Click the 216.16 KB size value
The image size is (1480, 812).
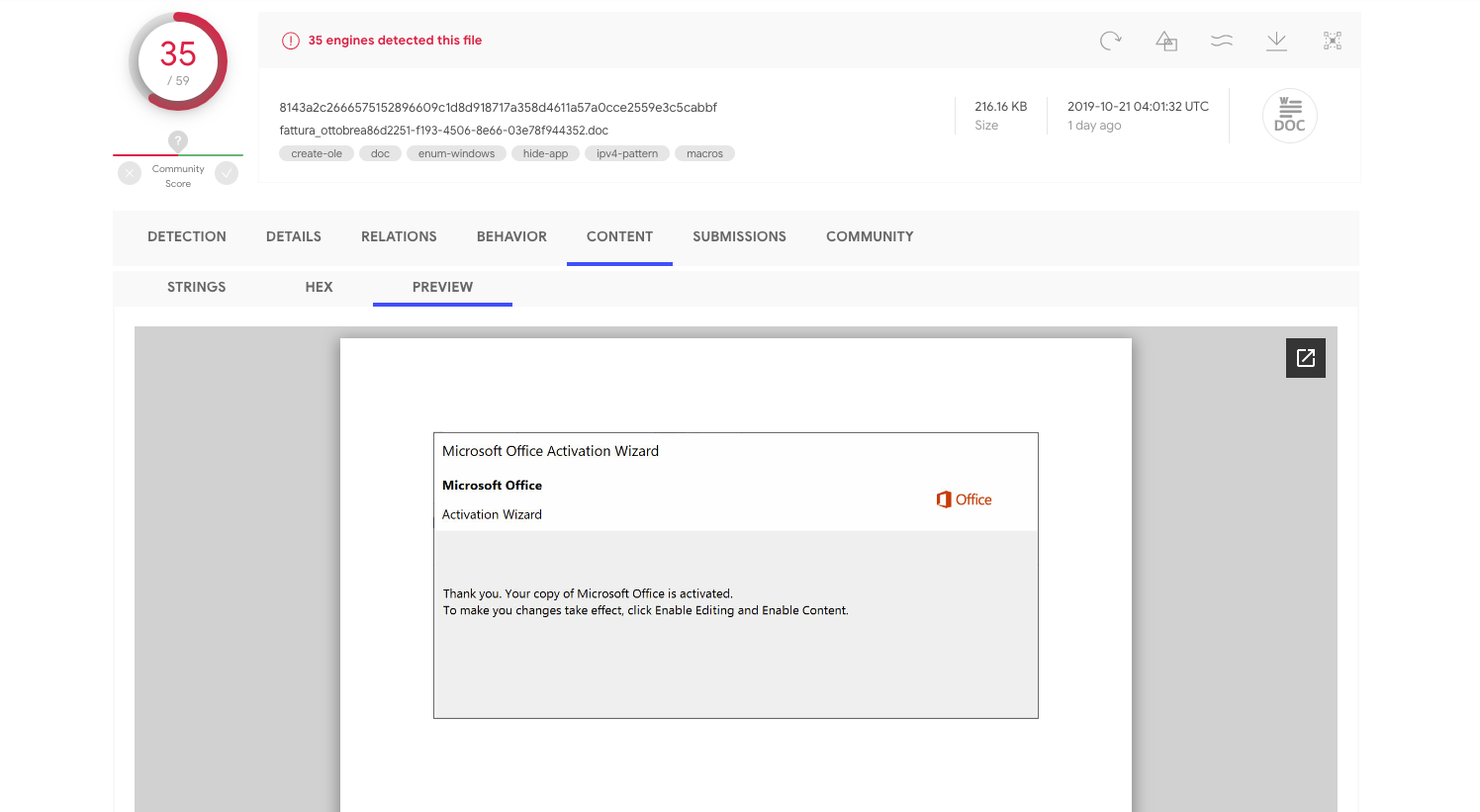coord(1000,106)
